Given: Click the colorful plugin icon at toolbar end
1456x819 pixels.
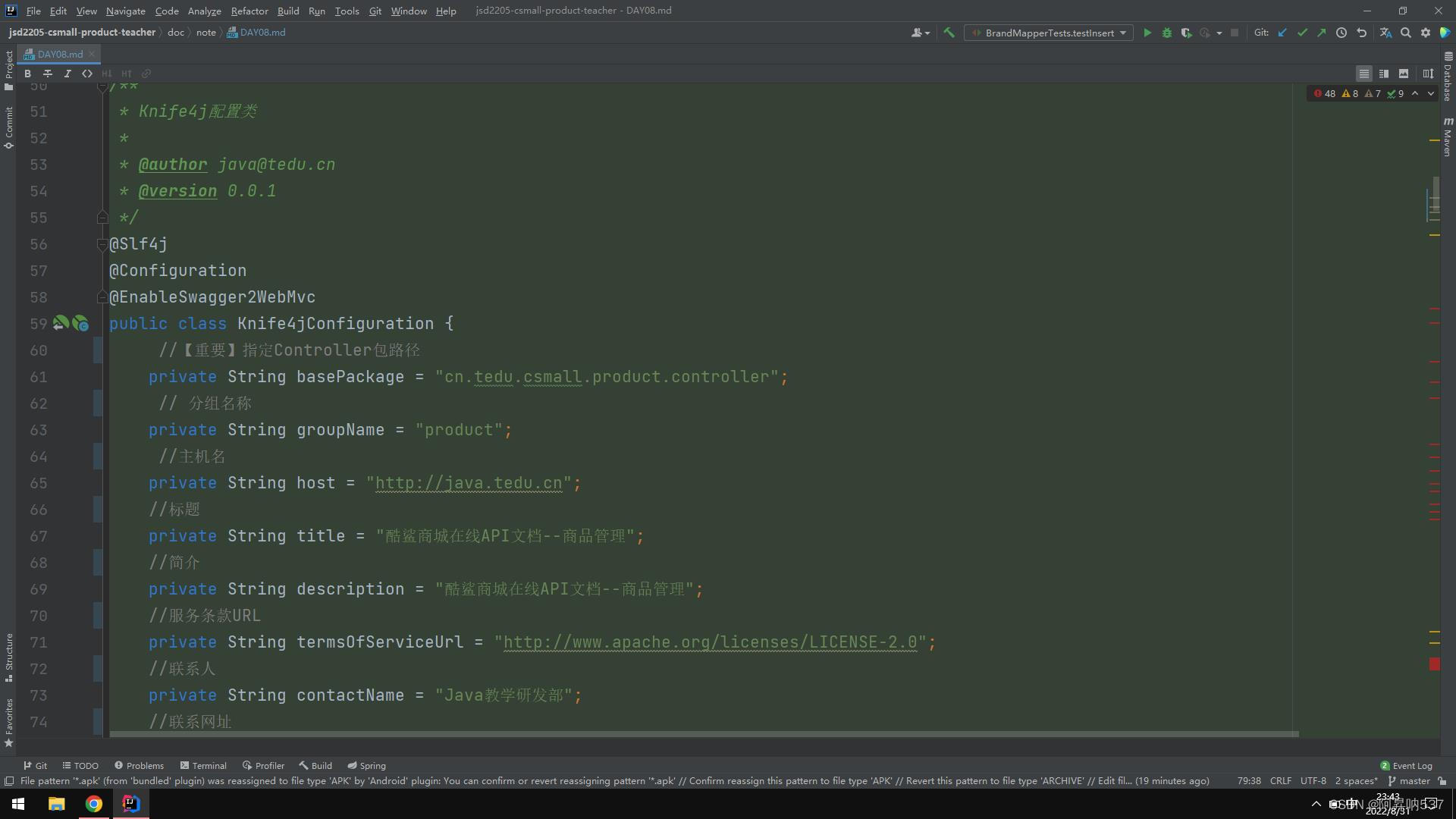Looking at the screenshot, I should coord(1445,33).
